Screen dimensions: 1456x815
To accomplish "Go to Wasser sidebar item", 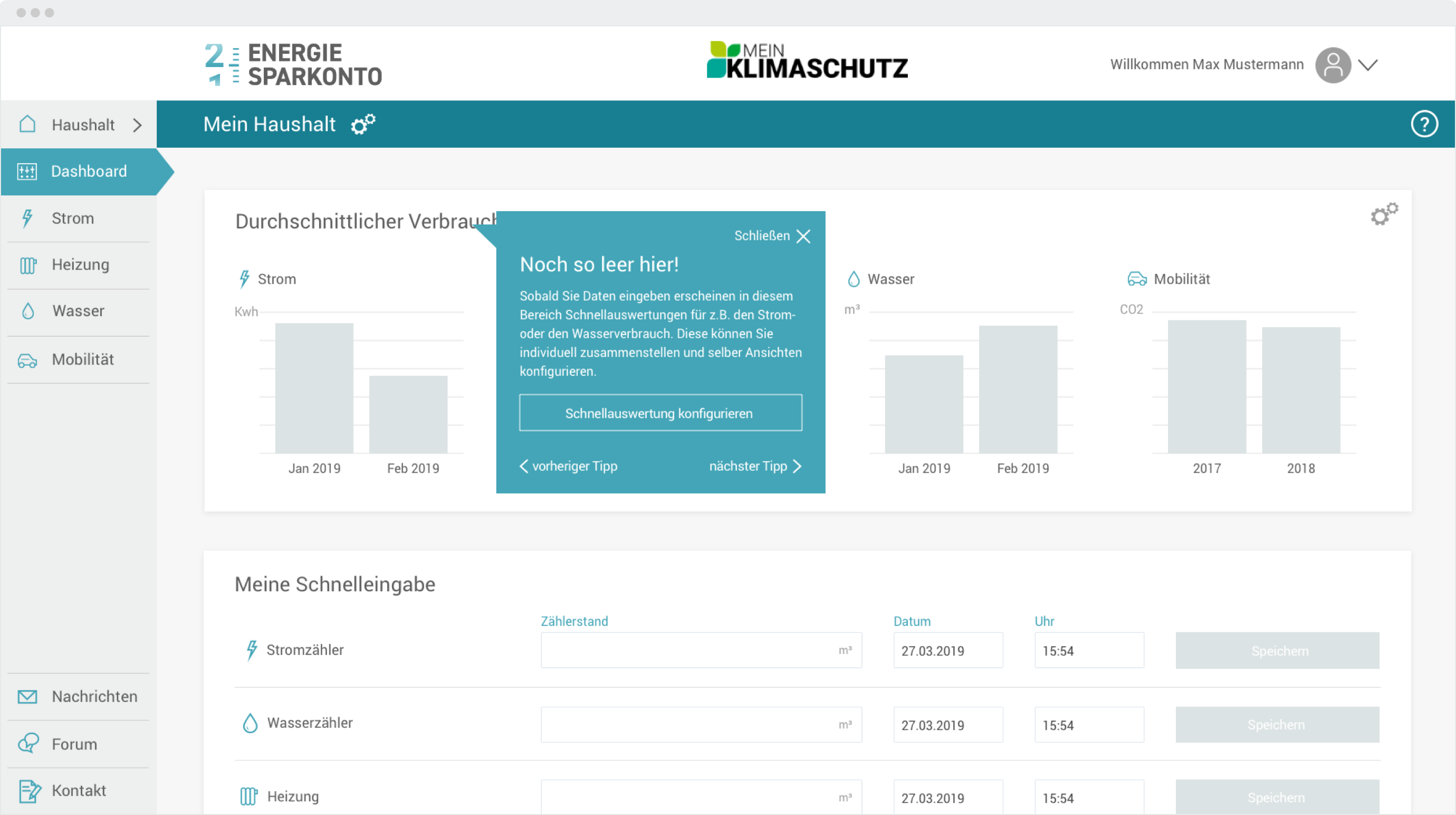I will click(78, 311).
